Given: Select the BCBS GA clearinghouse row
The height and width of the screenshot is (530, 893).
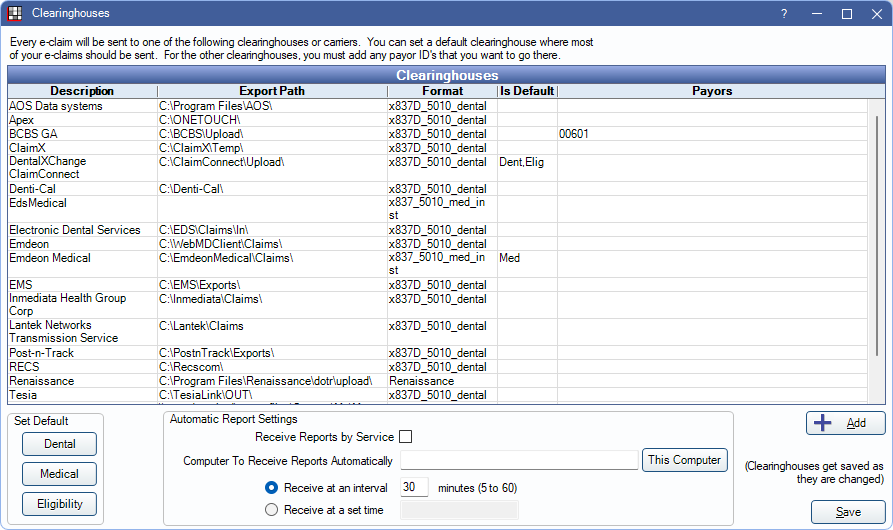Looking at the screenshot, I should 80,134.
